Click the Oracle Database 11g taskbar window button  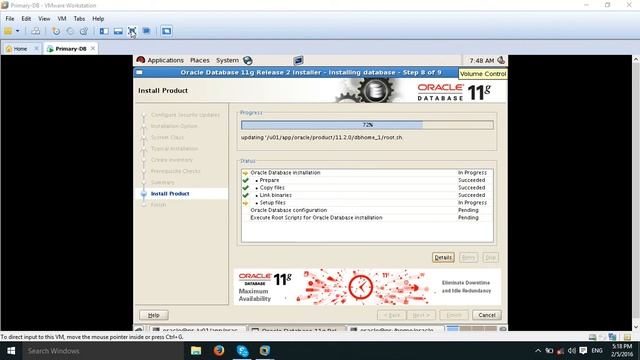297,329
